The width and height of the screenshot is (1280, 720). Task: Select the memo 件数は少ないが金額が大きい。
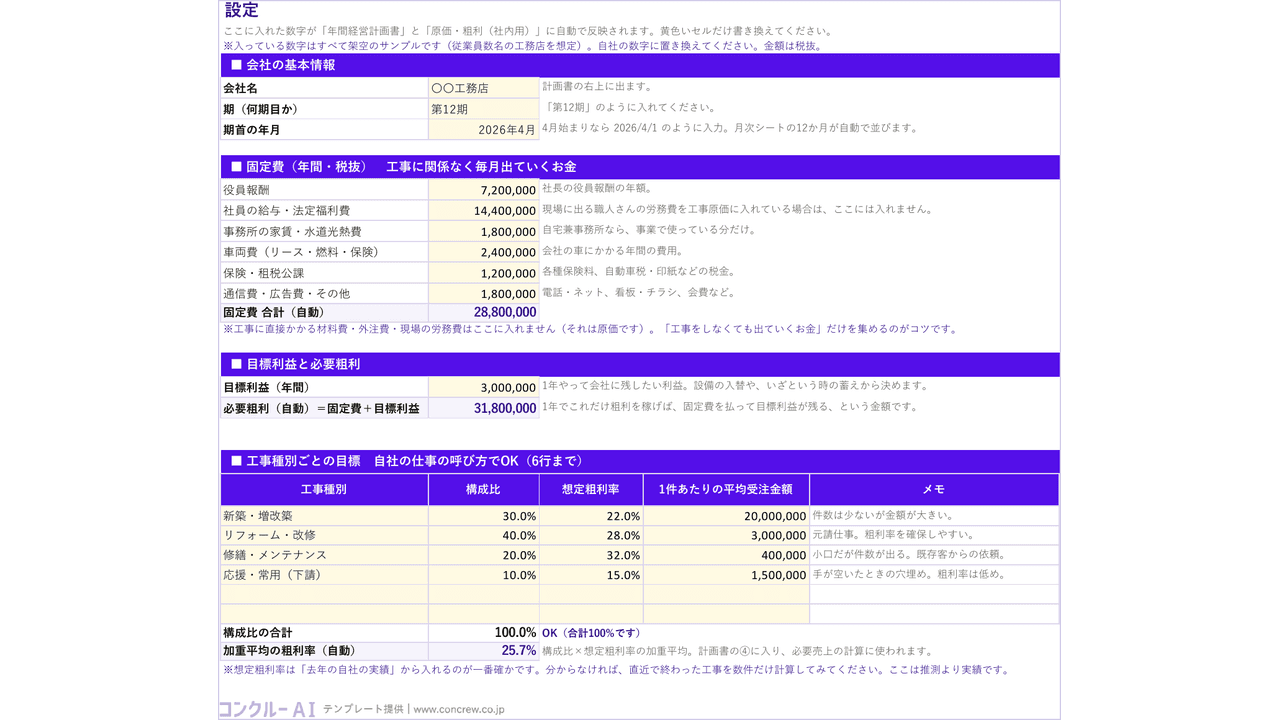(x=934, y=516)
